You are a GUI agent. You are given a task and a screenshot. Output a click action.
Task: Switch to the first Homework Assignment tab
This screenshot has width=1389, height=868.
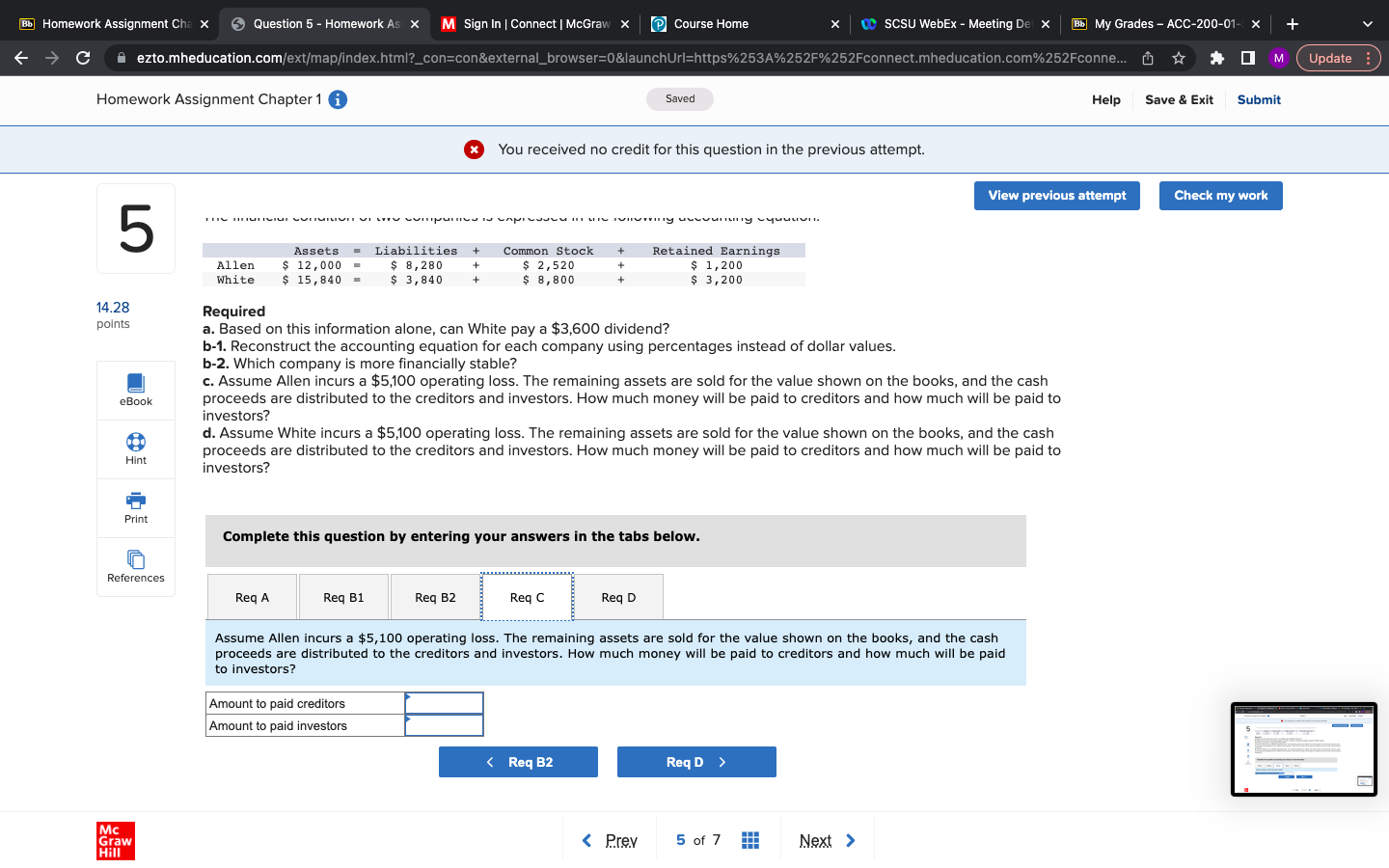point(112,24)
